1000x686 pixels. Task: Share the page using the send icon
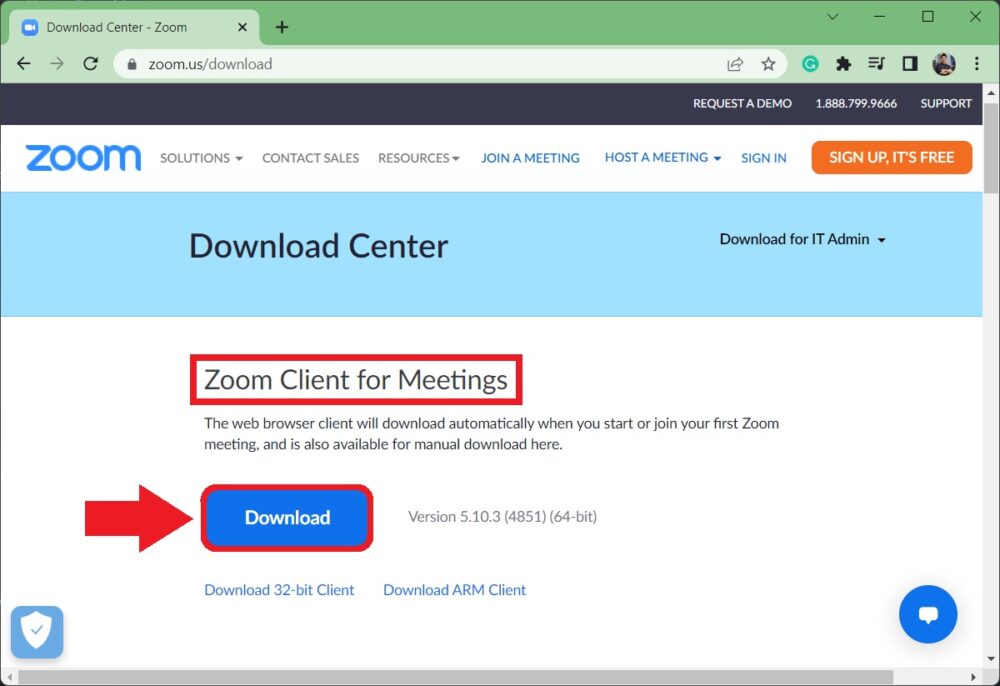coord(735,63)
